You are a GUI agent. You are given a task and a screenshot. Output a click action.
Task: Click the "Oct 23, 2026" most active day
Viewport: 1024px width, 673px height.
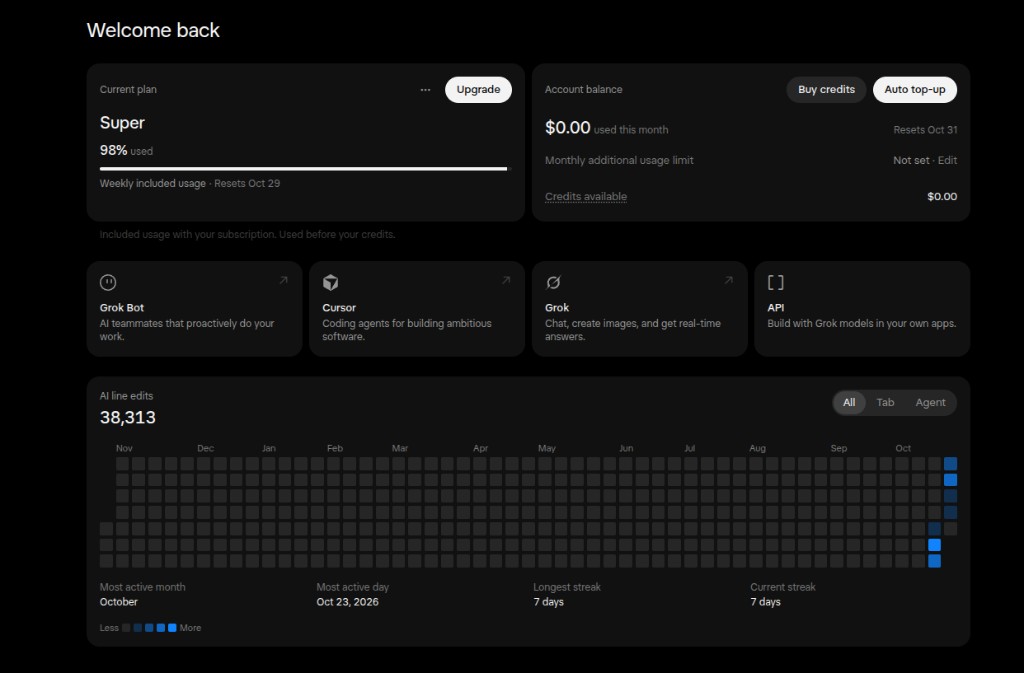coord(347,602)
